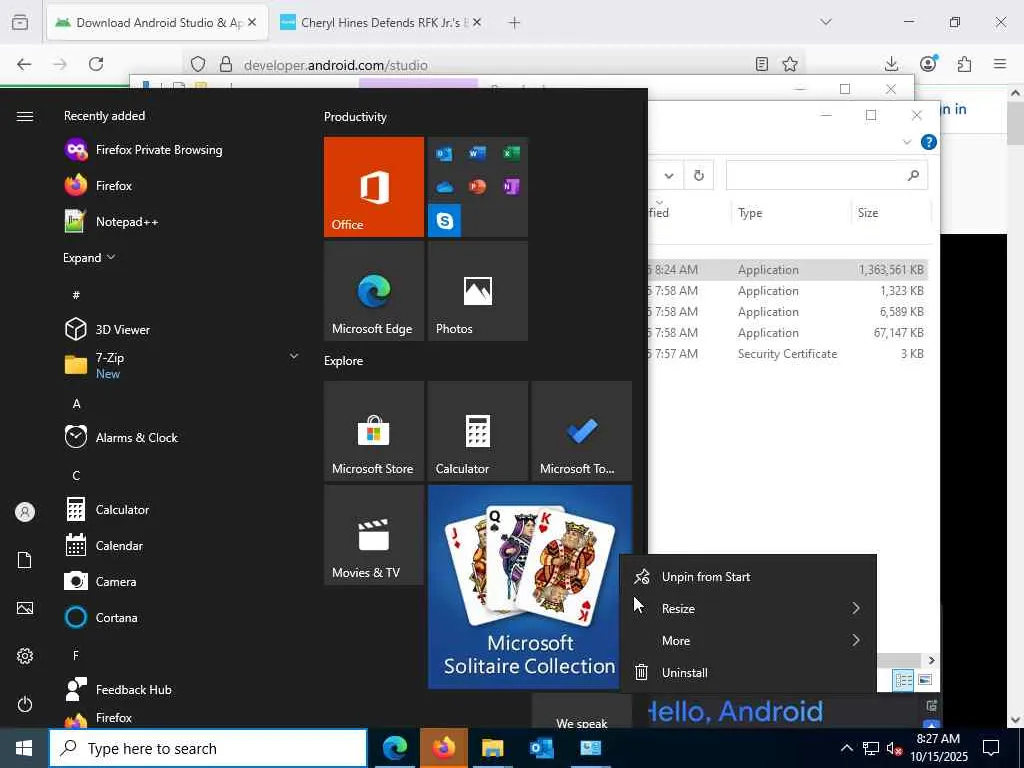Viewport: 1024px width, 768px height.
Task: Open Firefox Private Browsing from Recently added
Action: coord(144,150)
